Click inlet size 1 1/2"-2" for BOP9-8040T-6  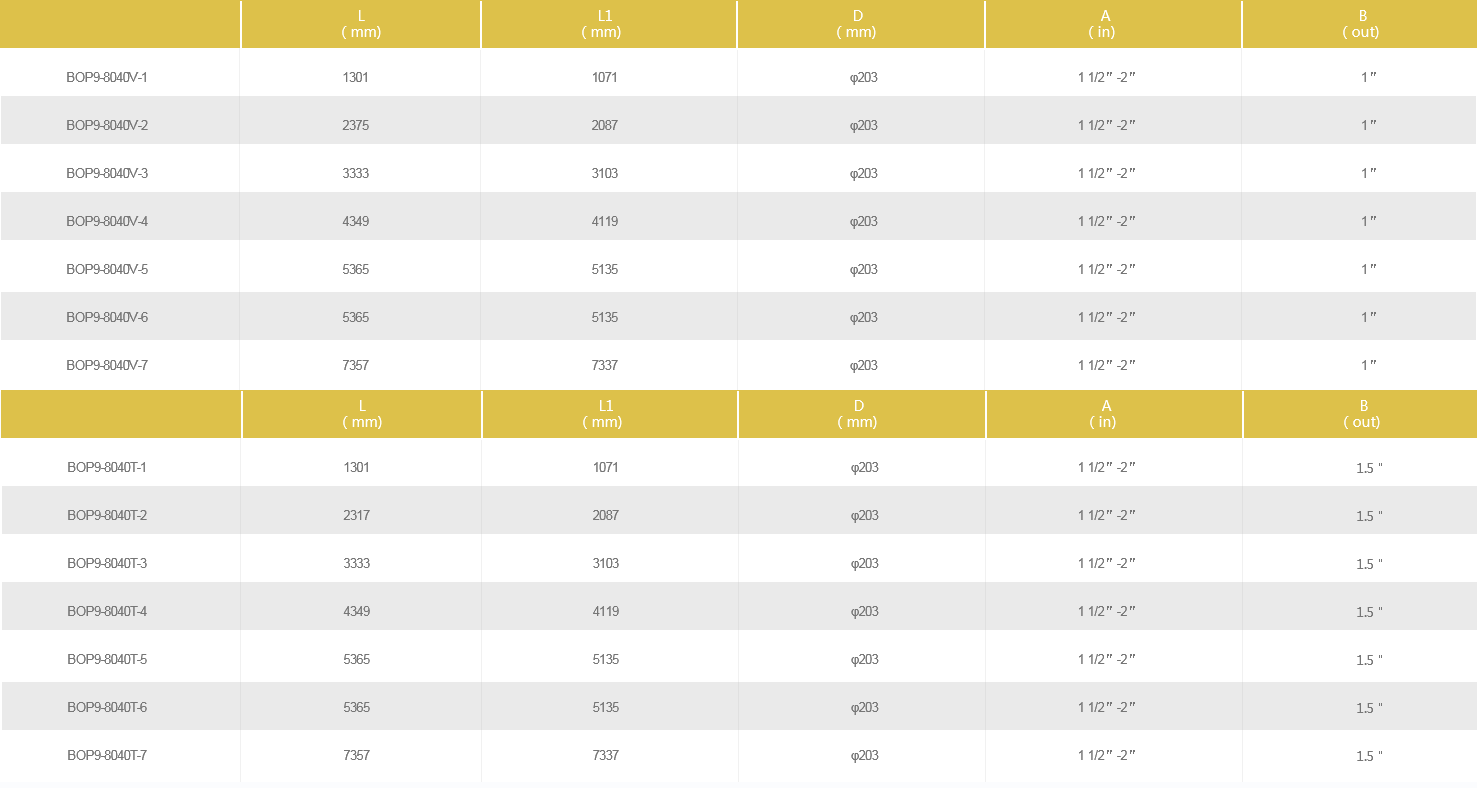point(1107,708)
